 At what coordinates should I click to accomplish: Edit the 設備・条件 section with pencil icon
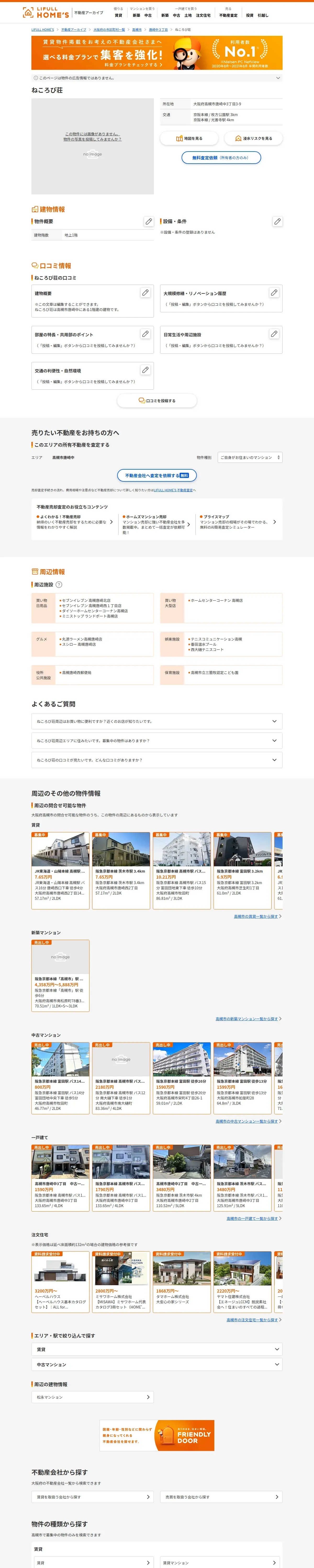tap(277, 222)
